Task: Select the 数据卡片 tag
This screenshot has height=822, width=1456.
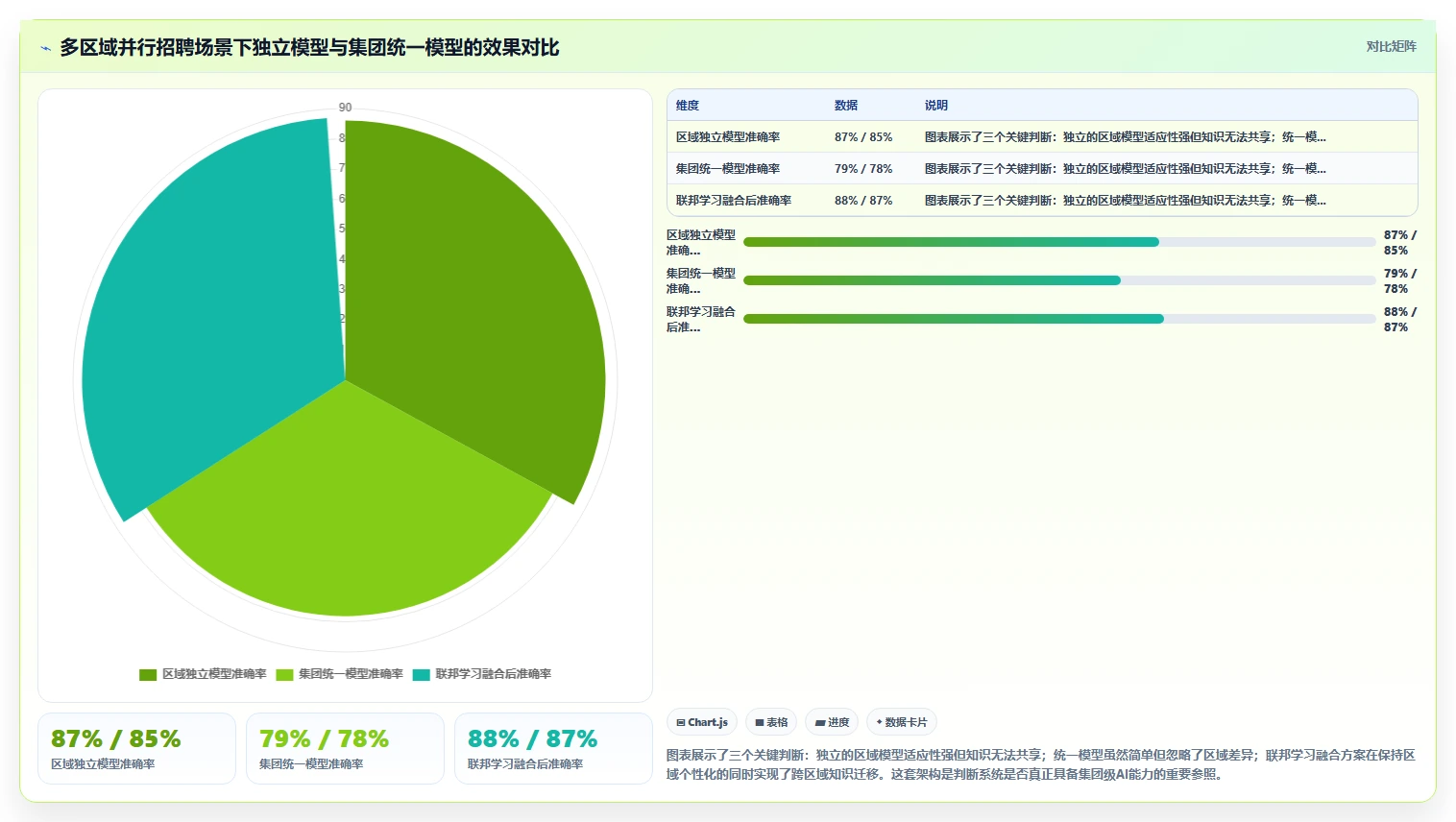Action: tap(902, 722)
